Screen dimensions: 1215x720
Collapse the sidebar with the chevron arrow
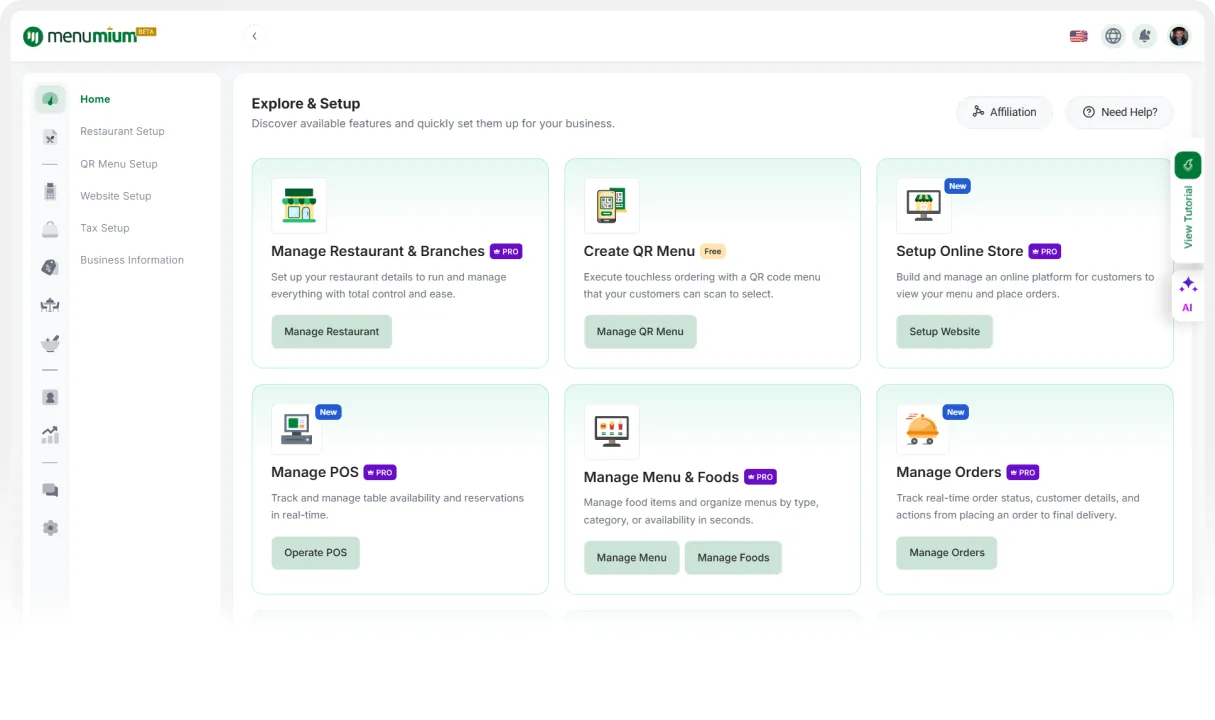click(254, 36)
